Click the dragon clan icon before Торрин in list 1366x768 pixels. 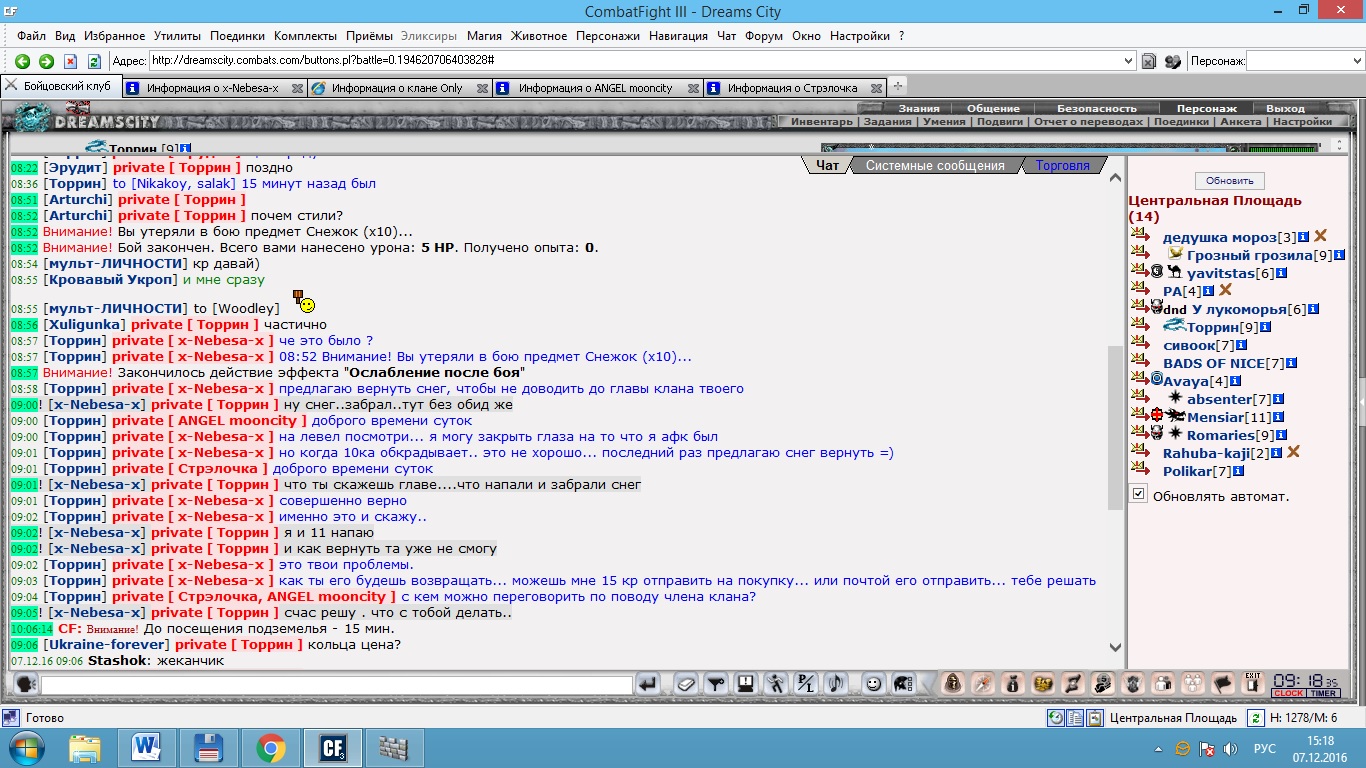pos(1174,326)
